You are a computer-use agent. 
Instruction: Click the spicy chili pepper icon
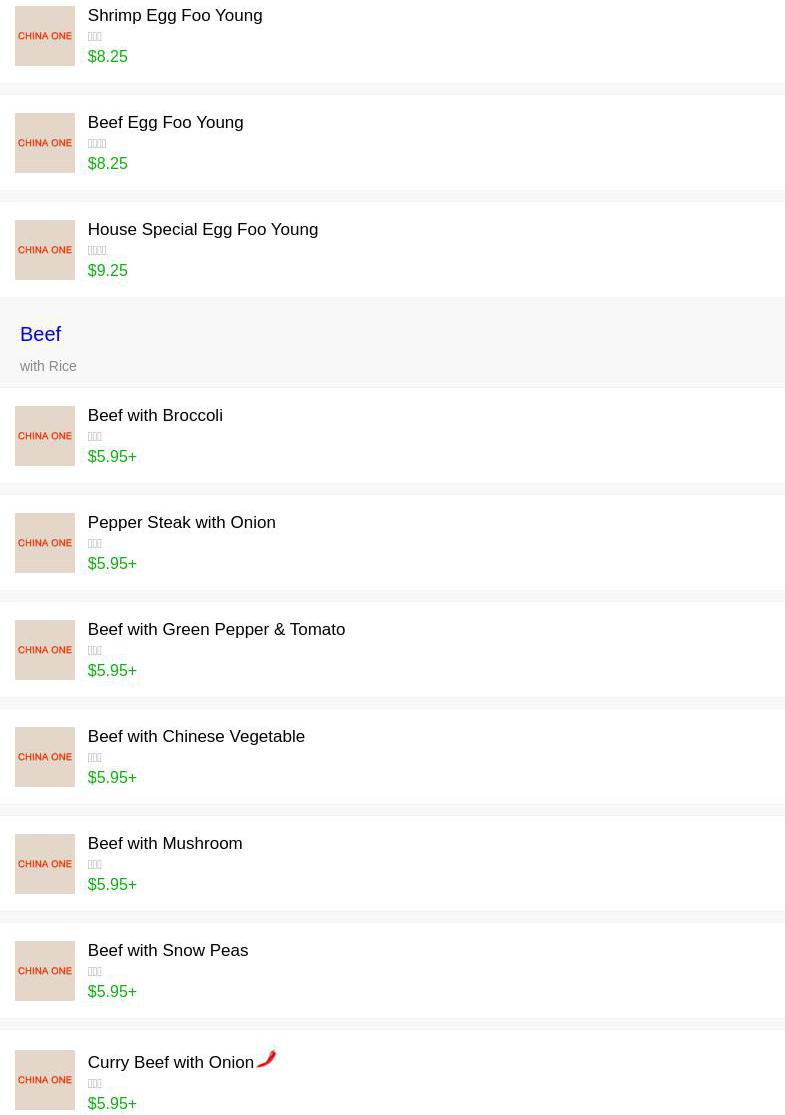266,1057
